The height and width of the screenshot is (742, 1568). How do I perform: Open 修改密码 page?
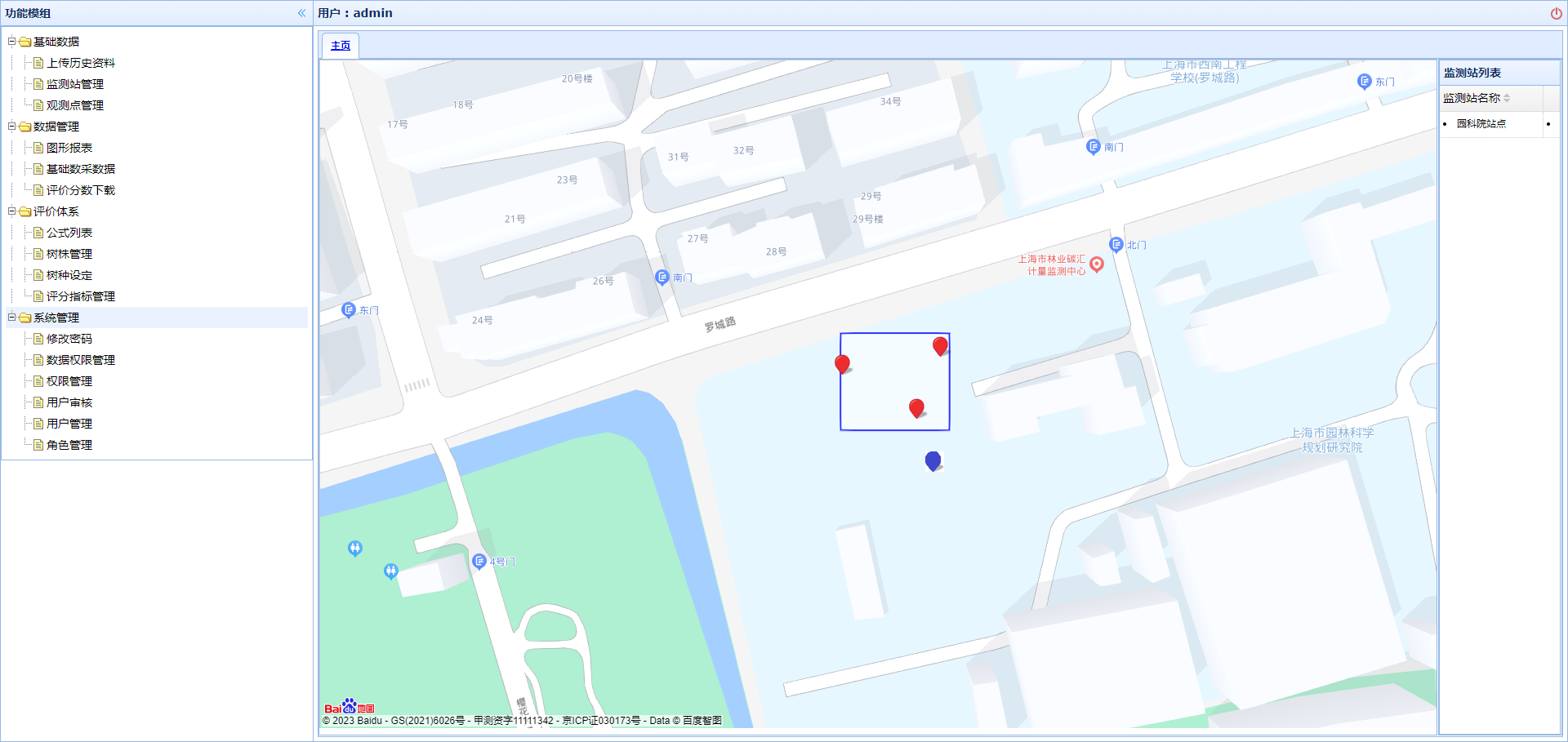tap(69, 339)
